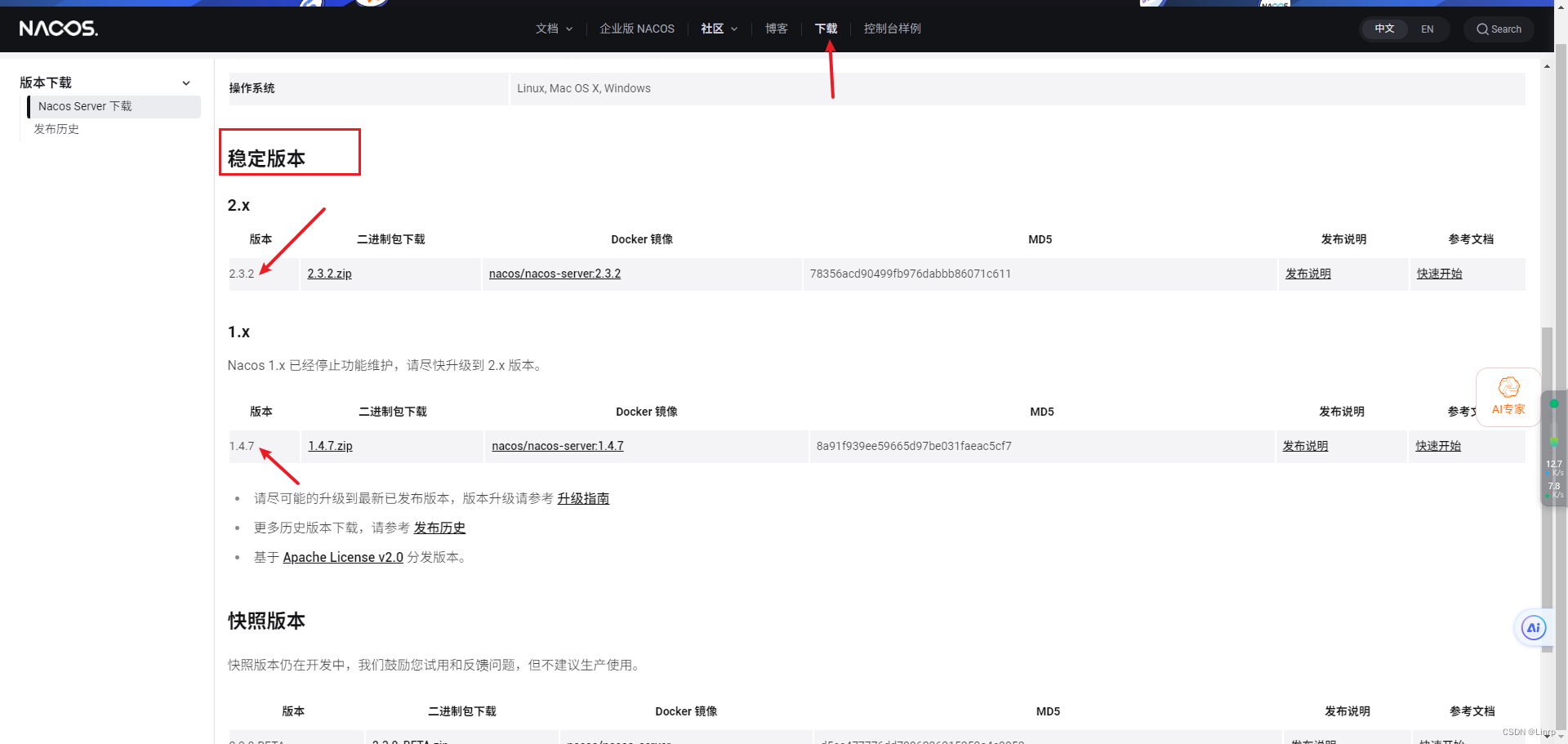Image resolution: width=1568 pixels, height=744 pixels.
Task: Click the 操作系统 row label
Action: [252, 88]
